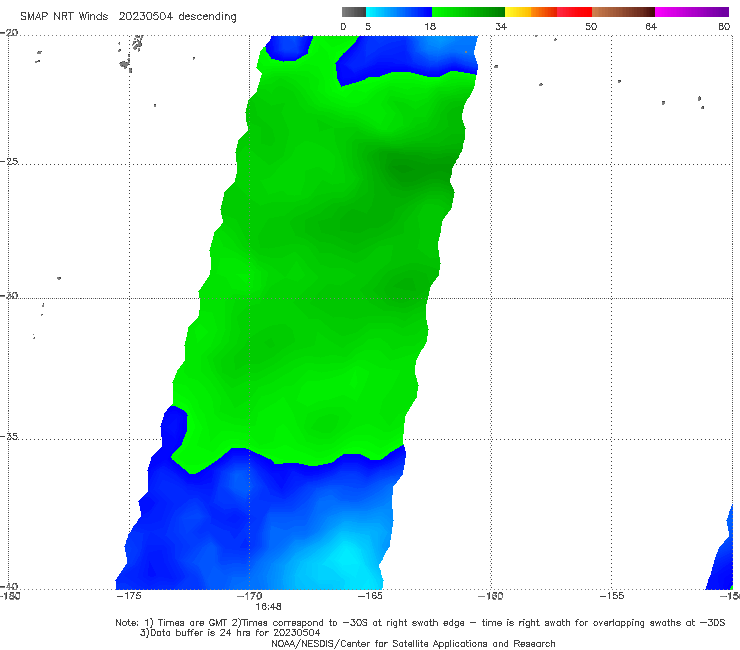Image resolution: width=740 pixels, height=650 pixels.
Task: Click the color bar label "64"
Action: [x=651, y=26]
